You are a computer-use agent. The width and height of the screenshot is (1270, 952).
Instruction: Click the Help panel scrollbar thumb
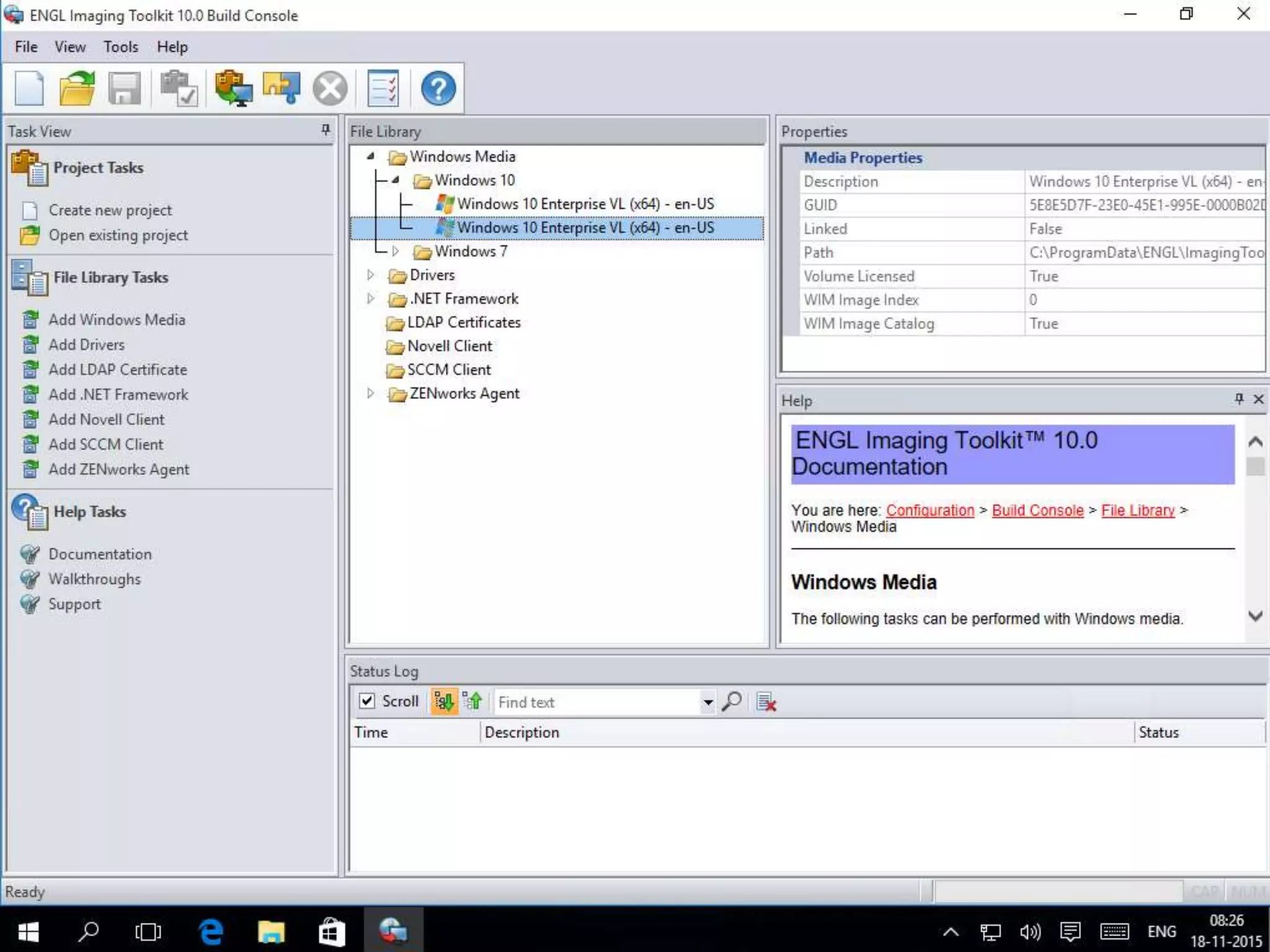(x=1256, y=466)
